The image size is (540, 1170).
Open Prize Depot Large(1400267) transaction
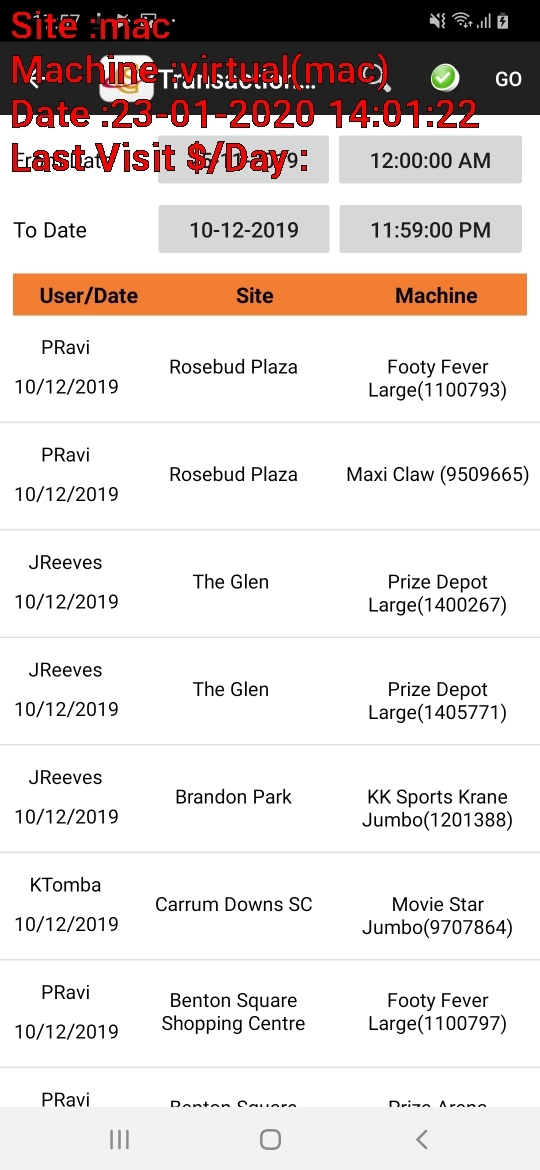coord(270,584)
